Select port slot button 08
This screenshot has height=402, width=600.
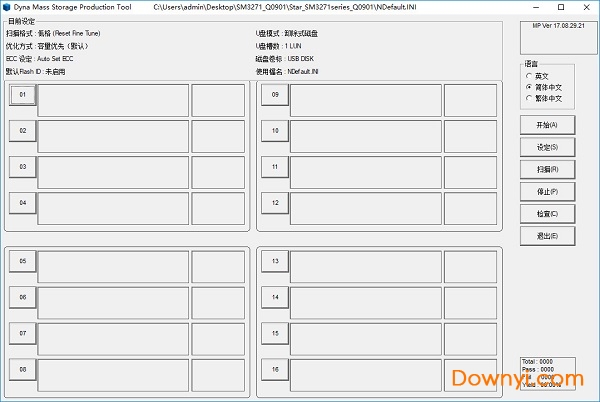coord(22,368)
